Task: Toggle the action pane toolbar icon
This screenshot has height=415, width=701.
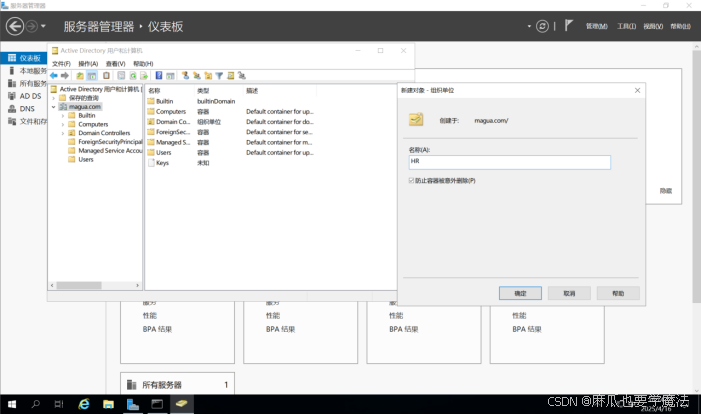Action: click(170, 76)
